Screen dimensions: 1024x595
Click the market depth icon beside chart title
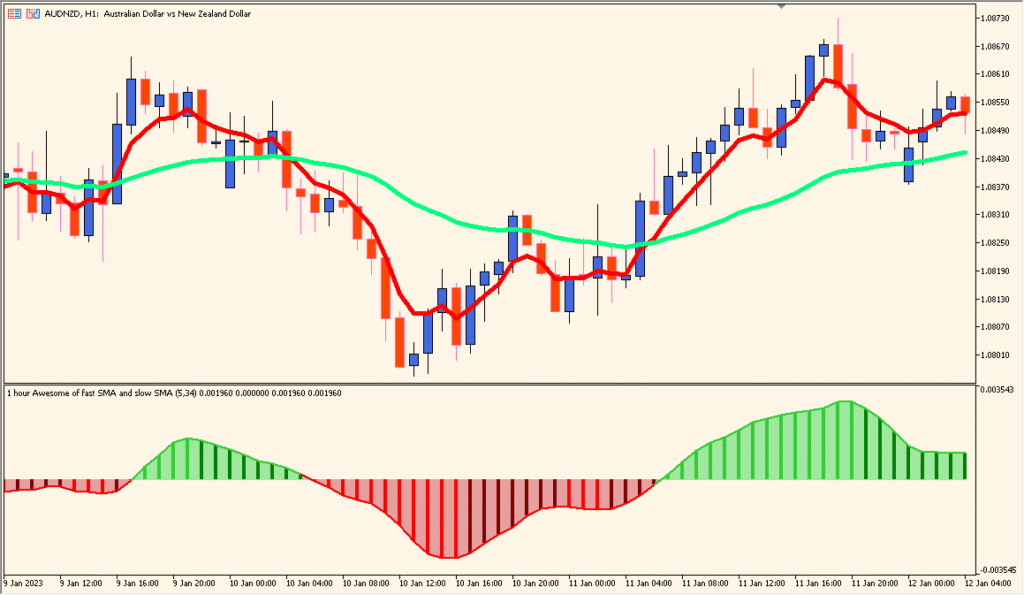(15, 14)
